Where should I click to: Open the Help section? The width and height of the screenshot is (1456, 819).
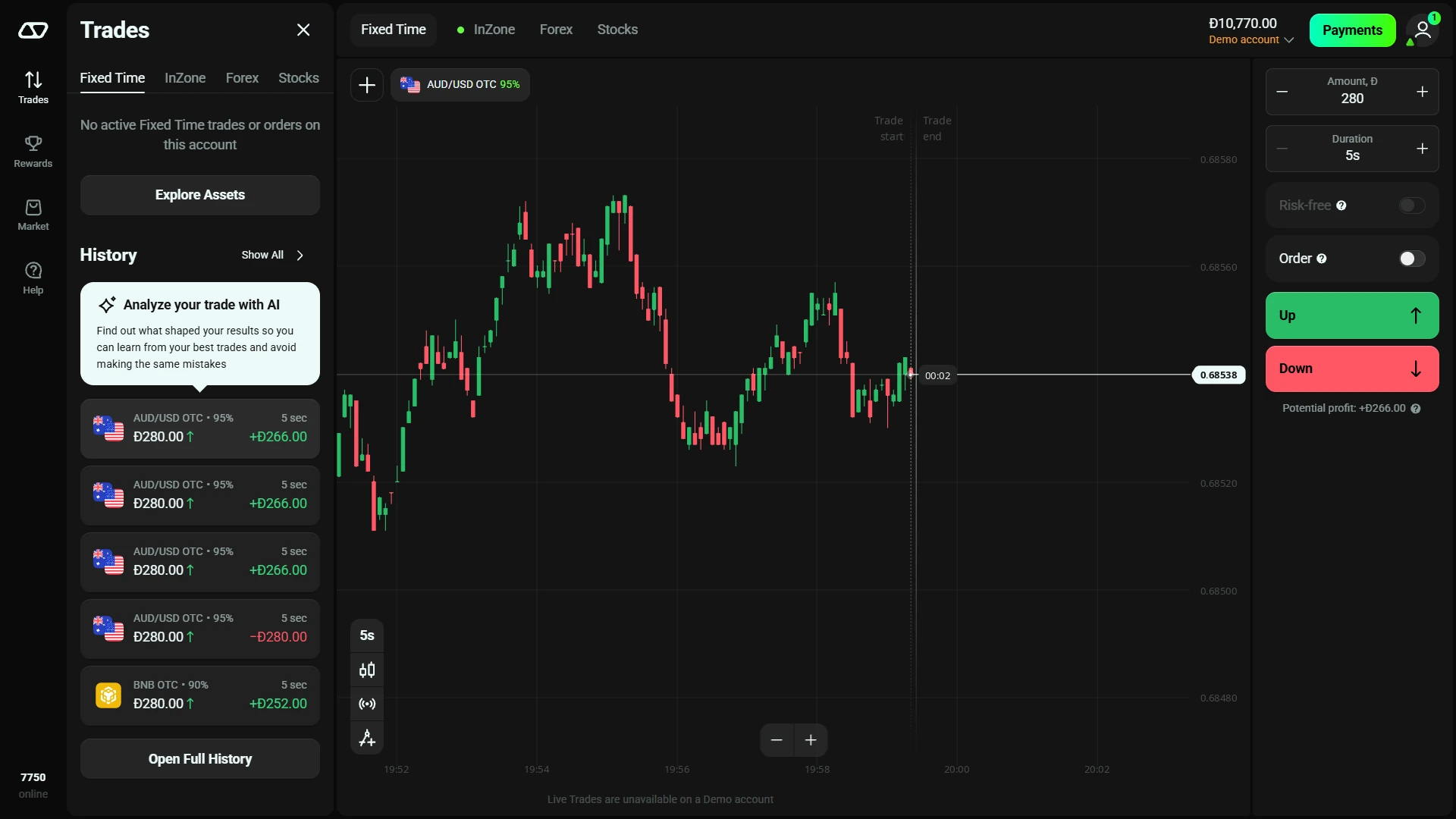pos(33,278)
